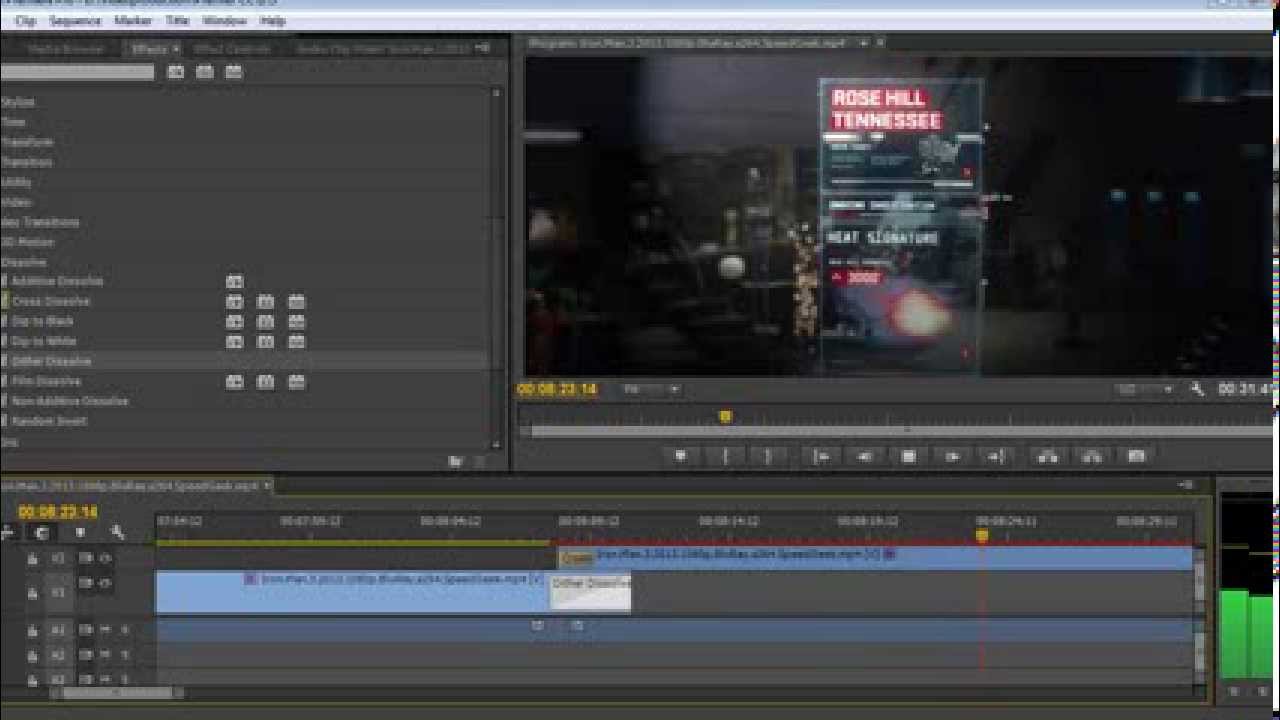Image resolution: width=1280 pixels, height=720 pixels.
Task: Open the Timeline Display Settings wrench
Action: pos(117,533)
